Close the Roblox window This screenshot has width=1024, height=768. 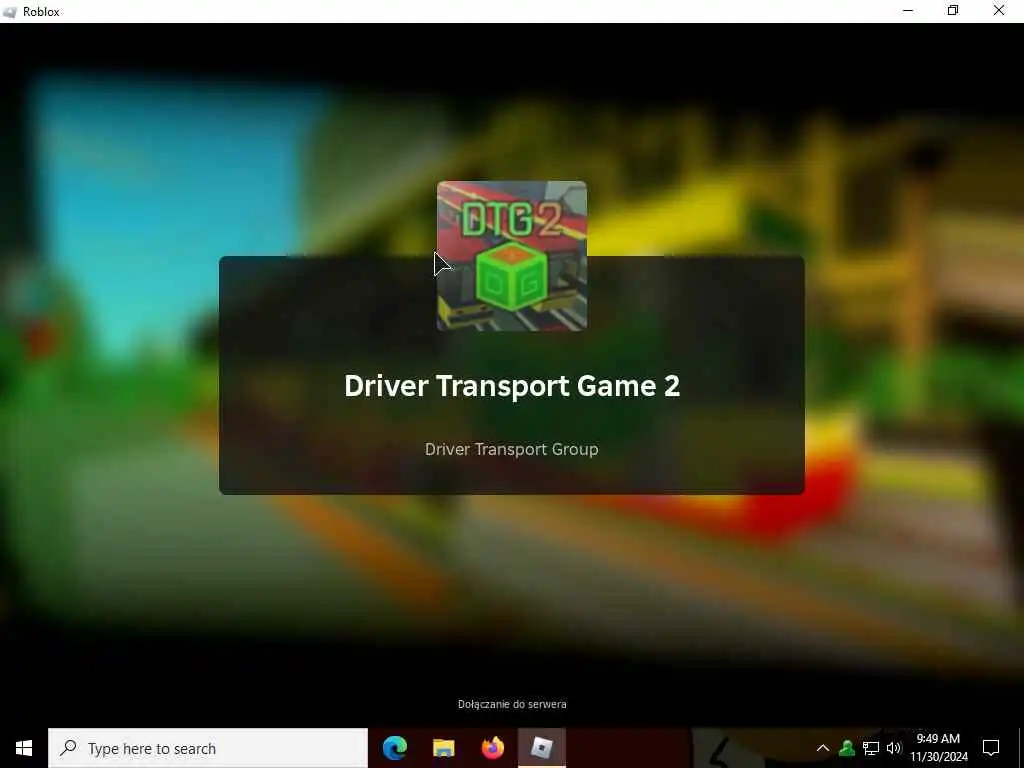[x=999, y=10]
